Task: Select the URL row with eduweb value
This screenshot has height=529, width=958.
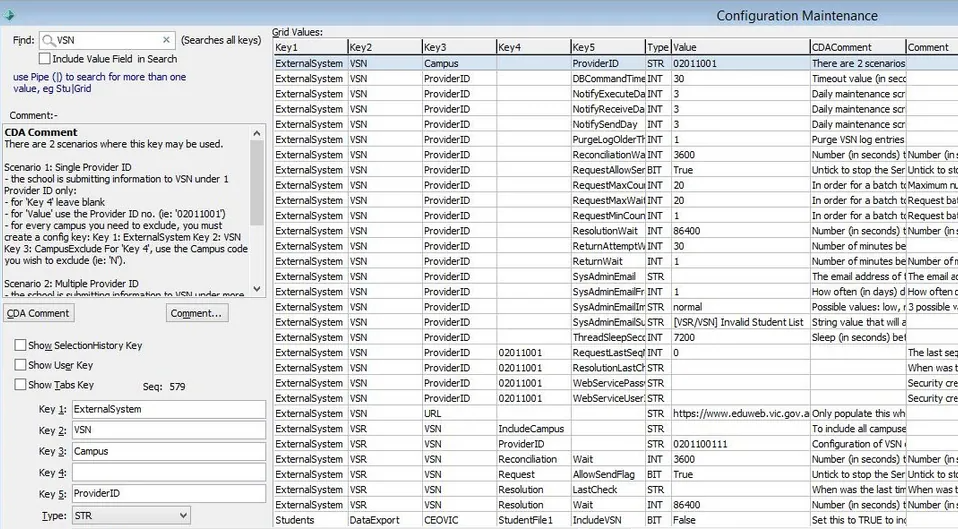Action: click(x=615, y=414)
